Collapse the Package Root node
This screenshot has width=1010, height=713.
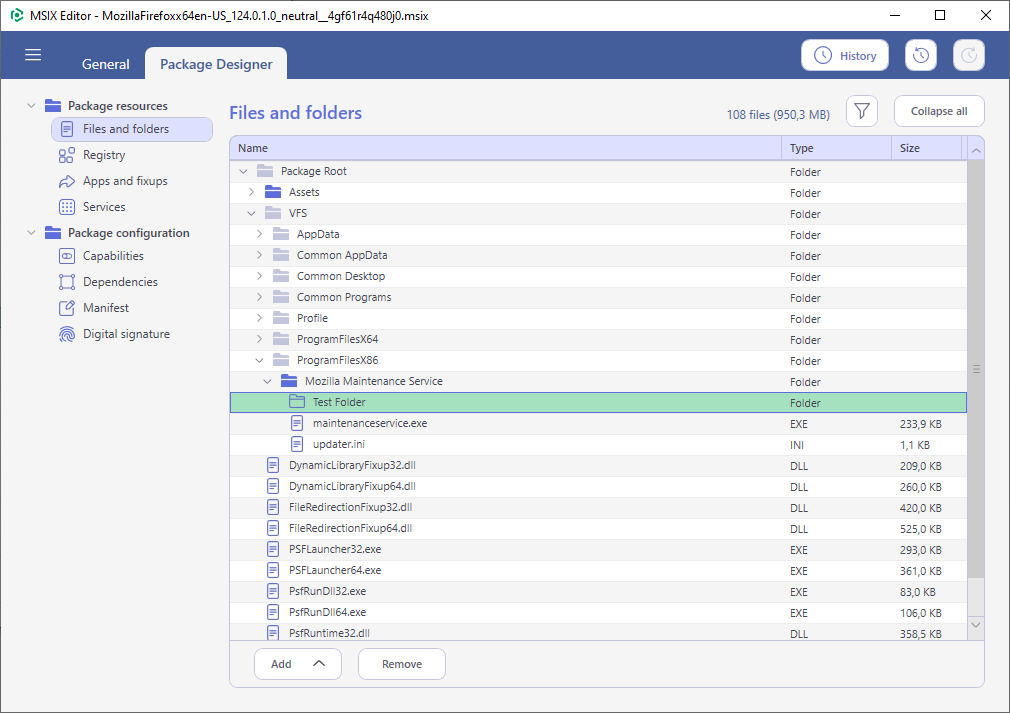243,171
